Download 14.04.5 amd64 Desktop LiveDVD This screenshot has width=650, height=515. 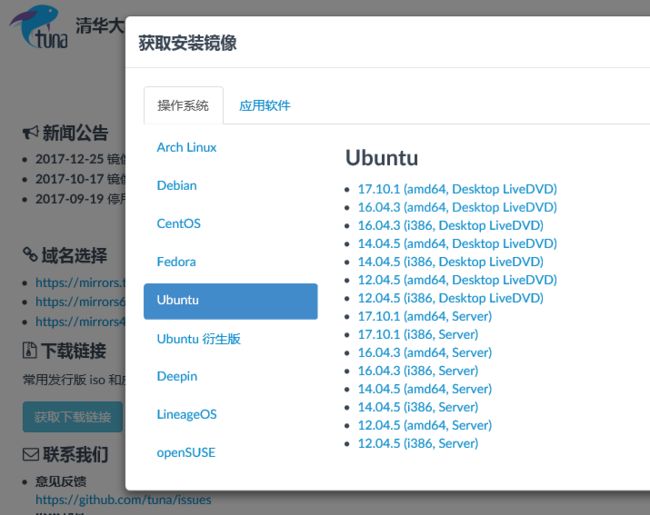tap(457, 243)
